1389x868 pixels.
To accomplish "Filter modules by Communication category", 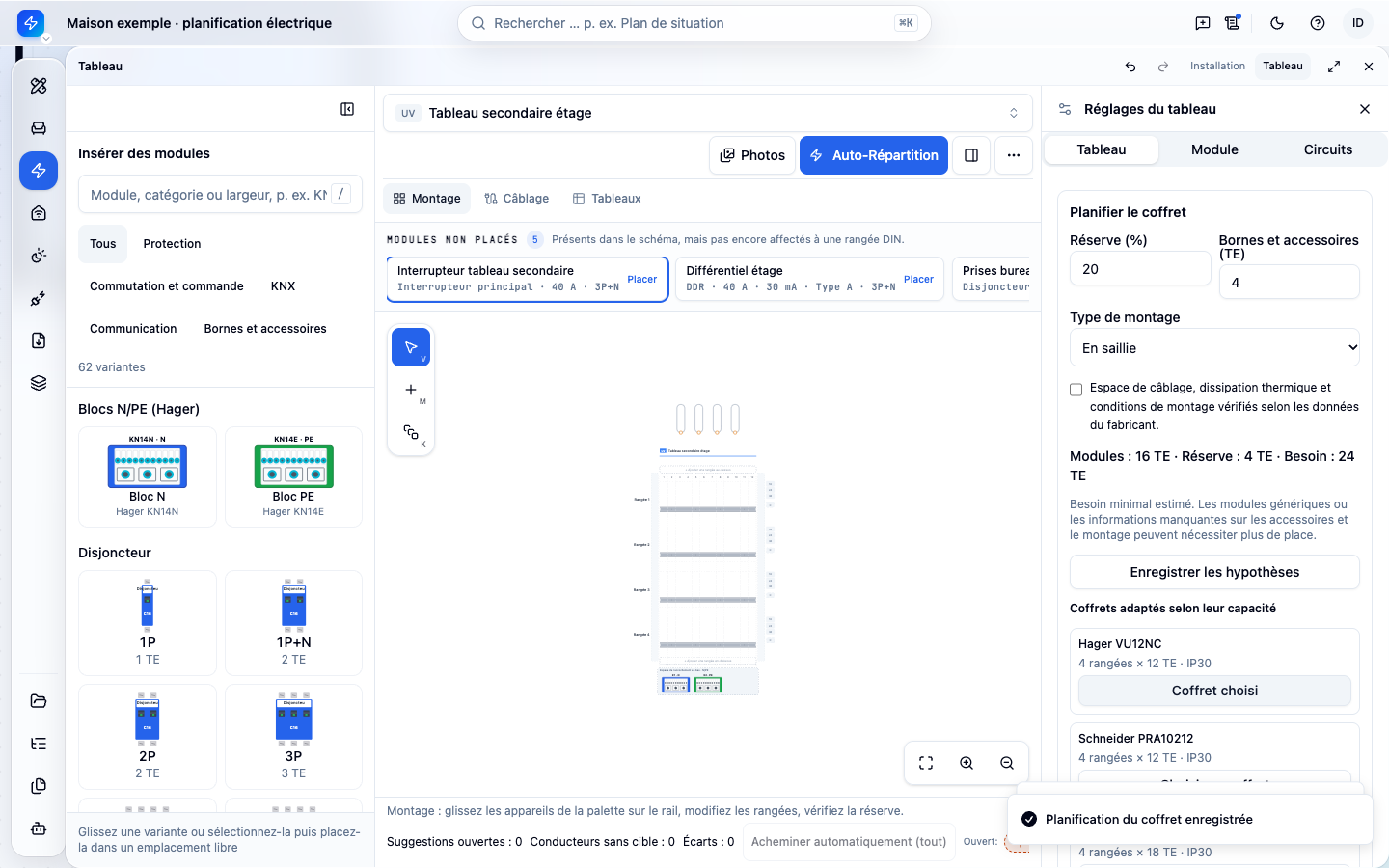I will click(133, 329).
